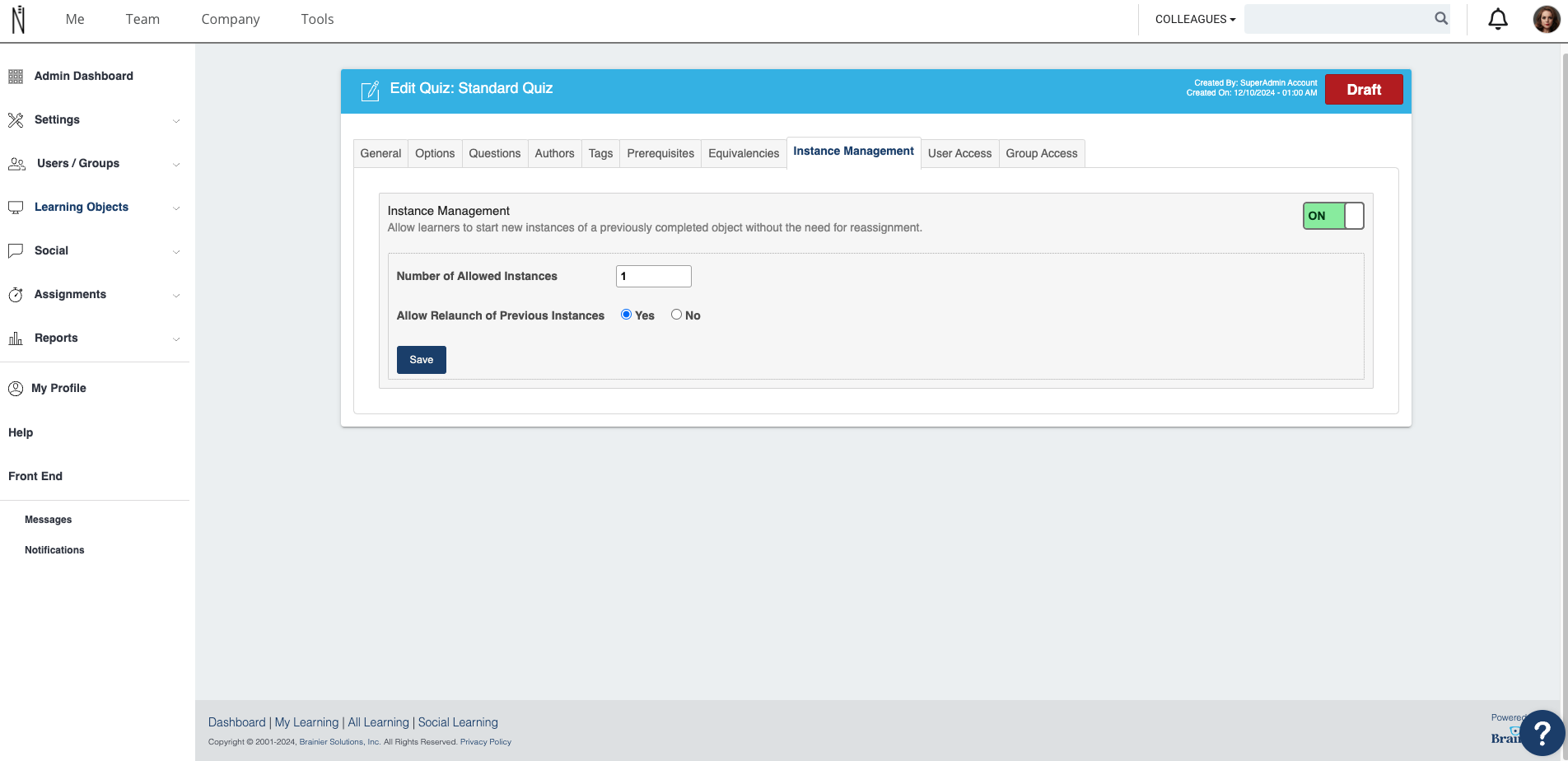This screenshot has width=1568, height=761.
Task: Select Yes for Allow Relaunch
Action: pyautogui.click(x=626, y=315)
